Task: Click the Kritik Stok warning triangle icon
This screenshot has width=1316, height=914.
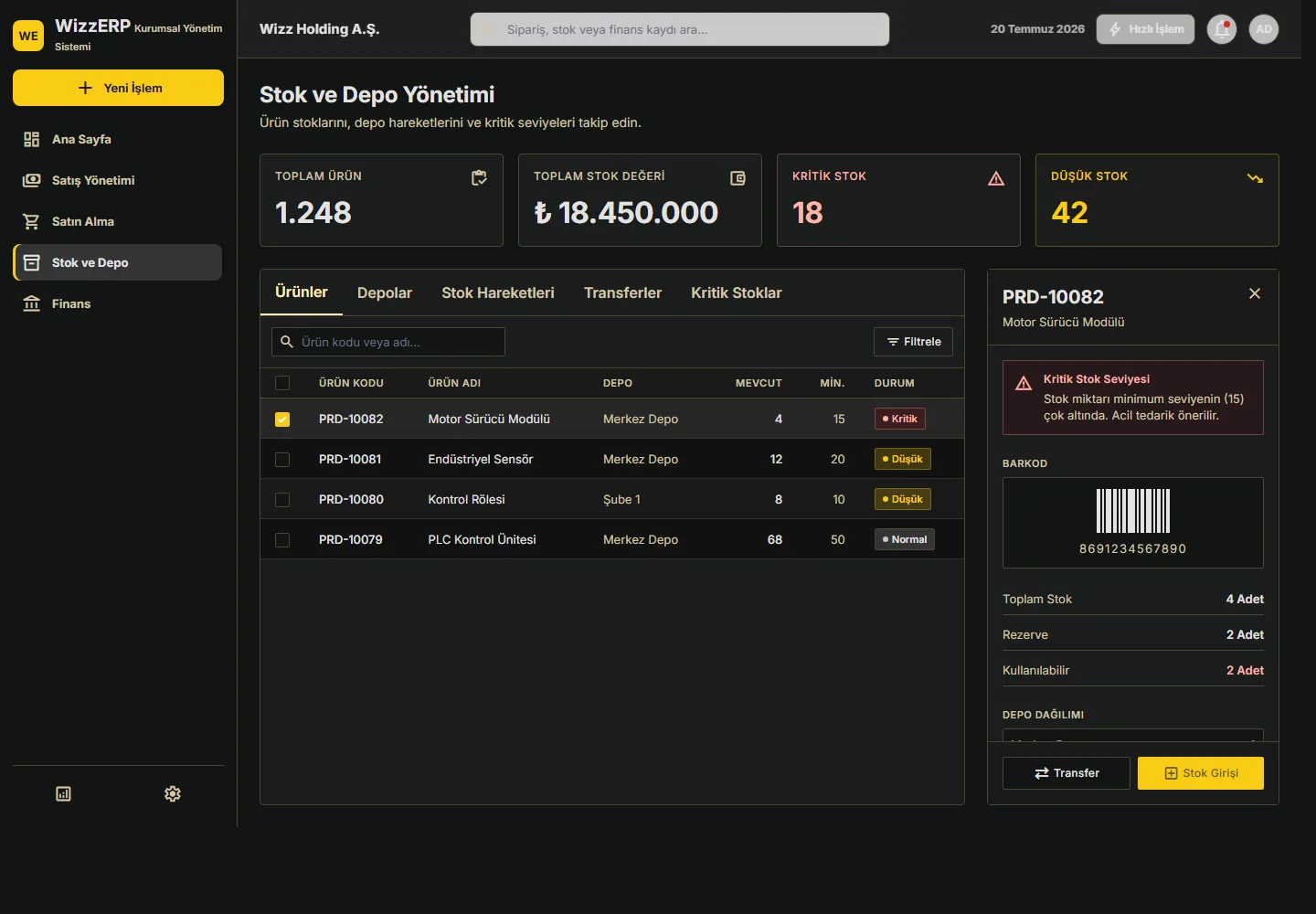Action: (x=996, y=178)
